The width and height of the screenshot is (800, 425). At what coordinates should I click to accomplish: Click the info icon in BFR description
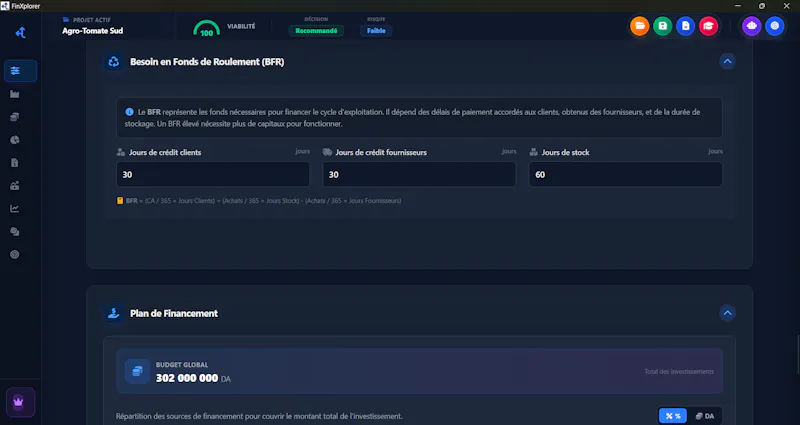(x=129, y=112)
